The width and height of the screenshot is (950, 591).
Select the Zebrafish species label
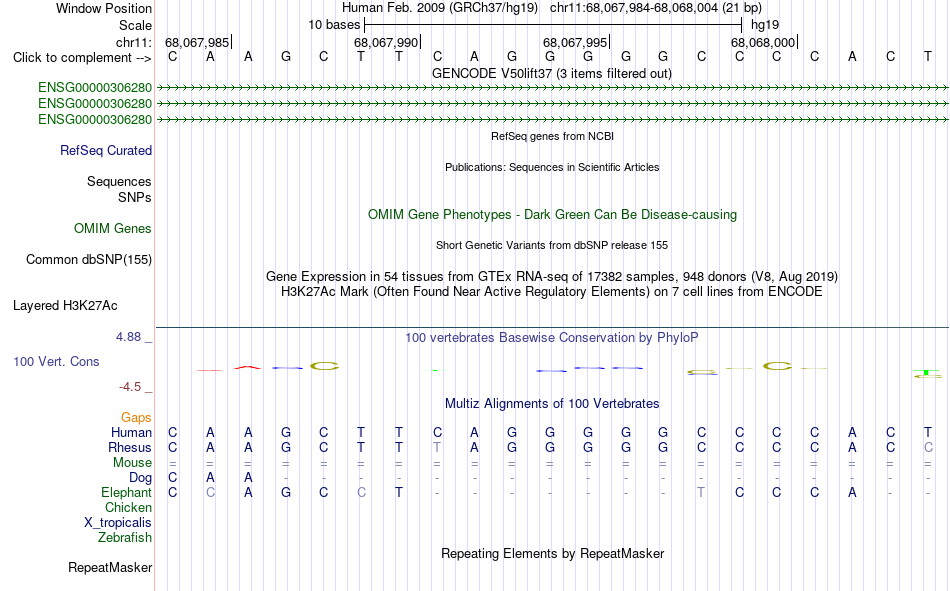pyautogui.click(x=125, y=538)
